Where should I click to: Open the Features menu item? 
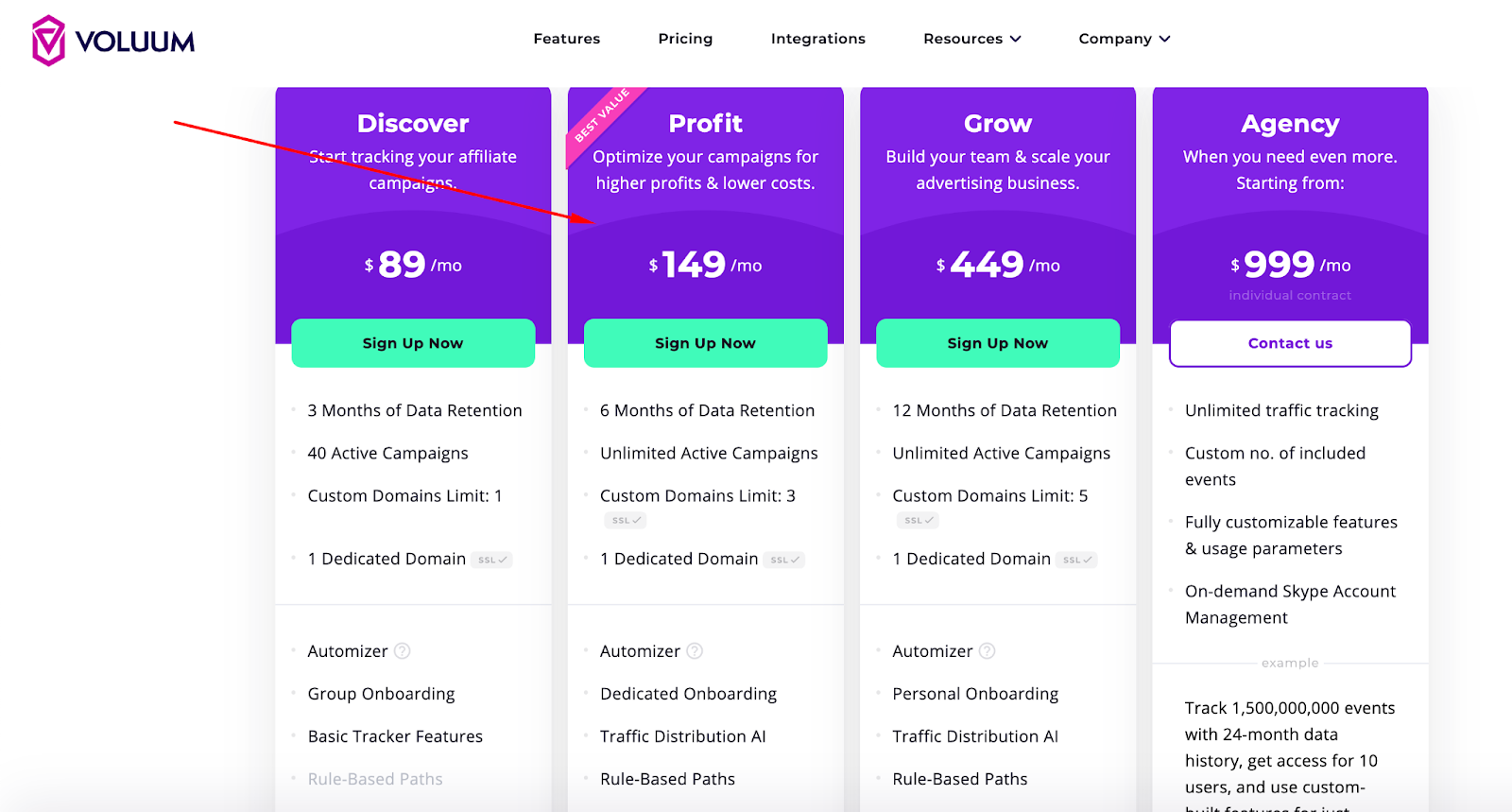(x=567, y=39)
